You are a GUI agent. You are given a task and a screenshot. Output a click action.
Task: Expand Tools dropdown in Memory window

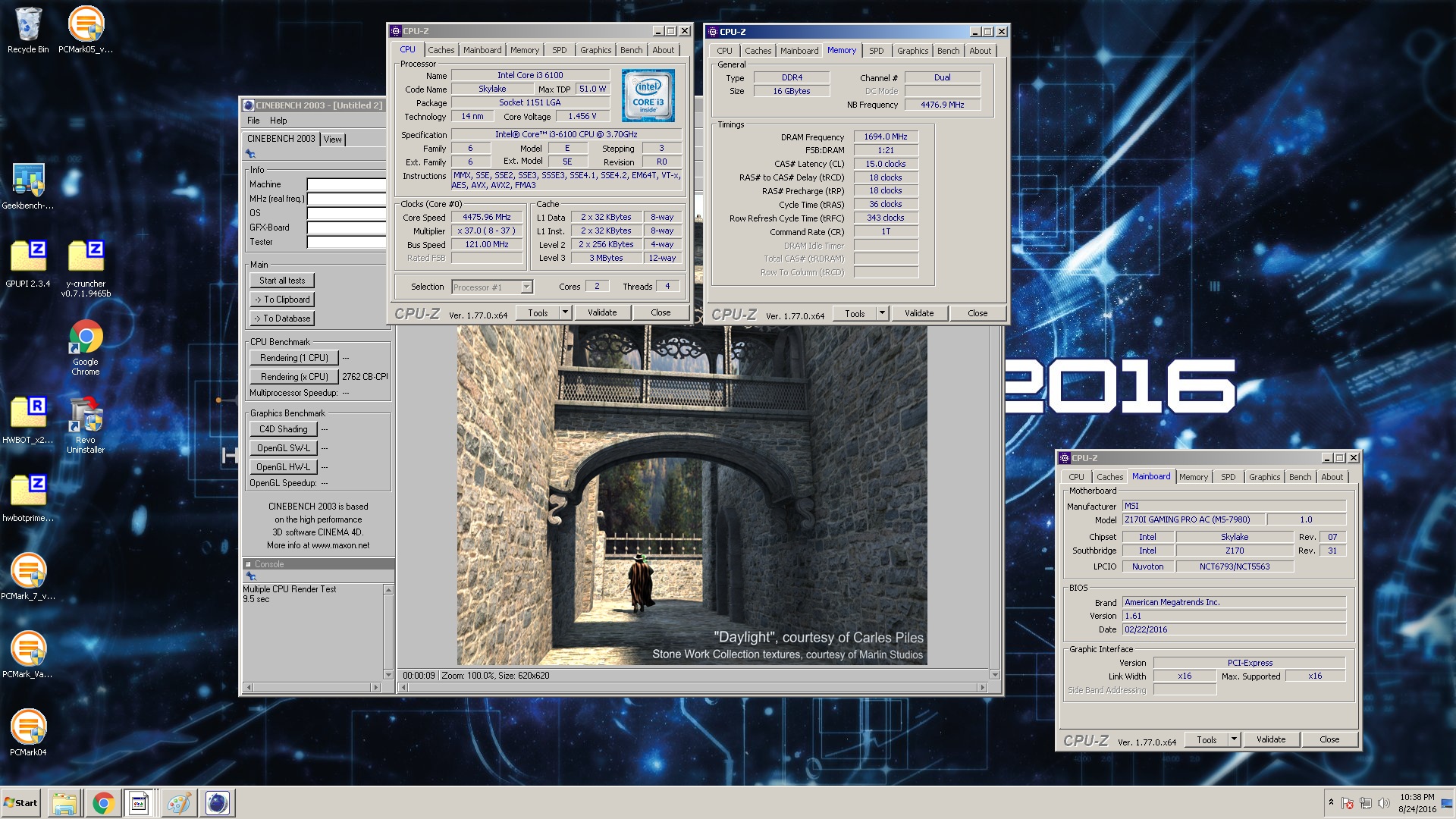coord(882,313)
